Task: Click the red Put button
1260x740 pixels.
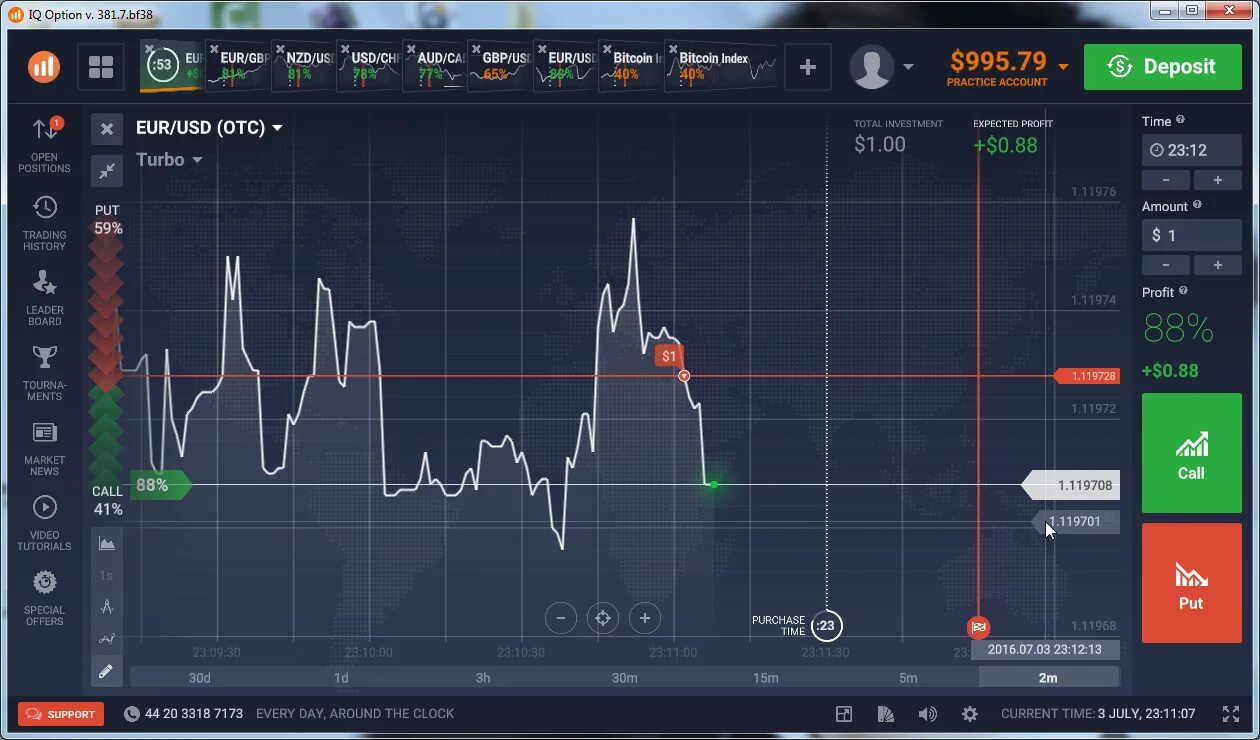Action: point(1192,583)
